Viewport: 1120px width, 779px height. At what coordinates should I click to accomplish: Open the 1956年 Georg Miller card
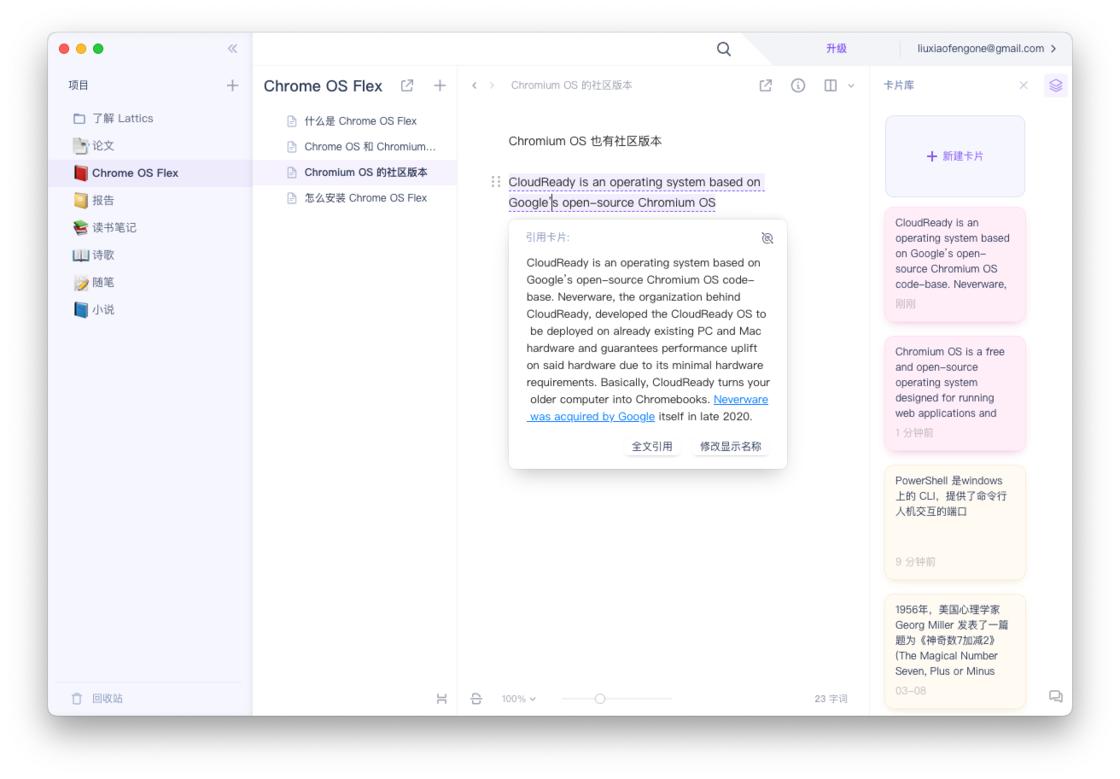pos(954,650)
